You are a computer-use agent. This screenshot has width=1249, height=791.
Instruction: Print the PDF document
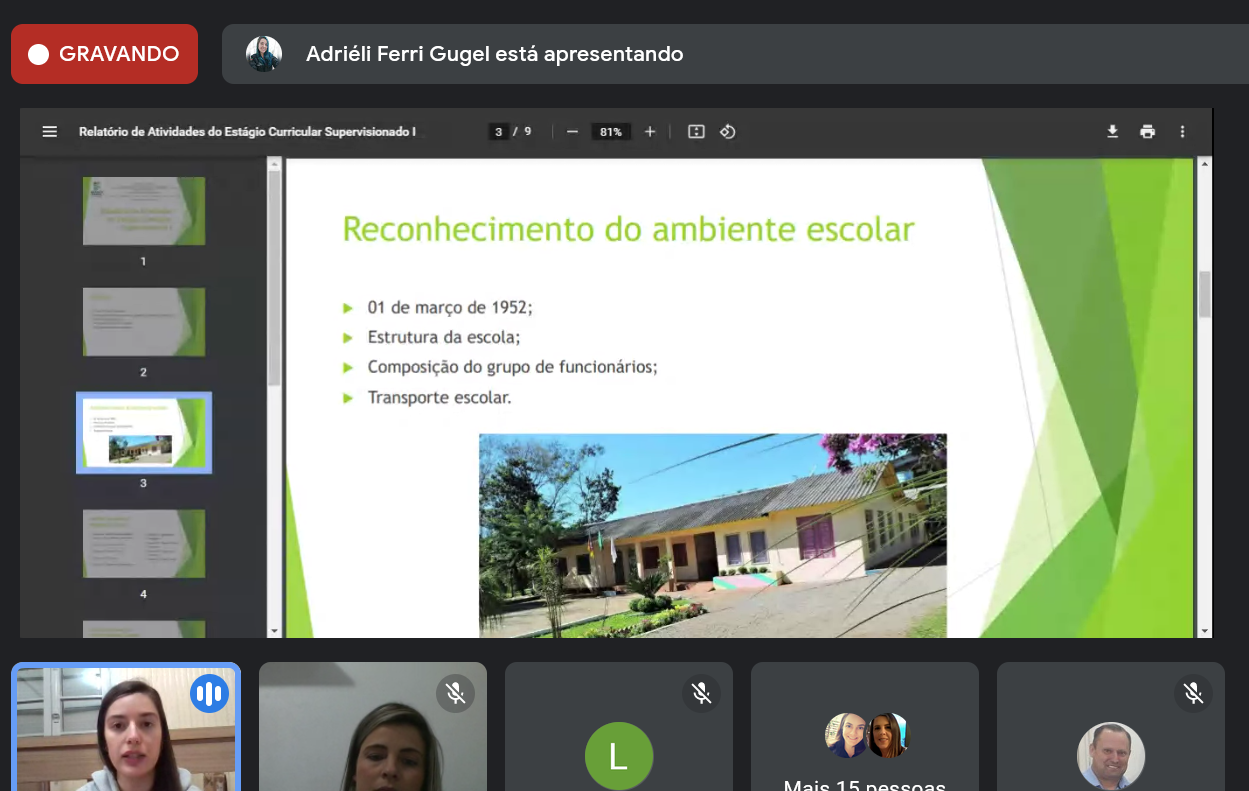1147,132
